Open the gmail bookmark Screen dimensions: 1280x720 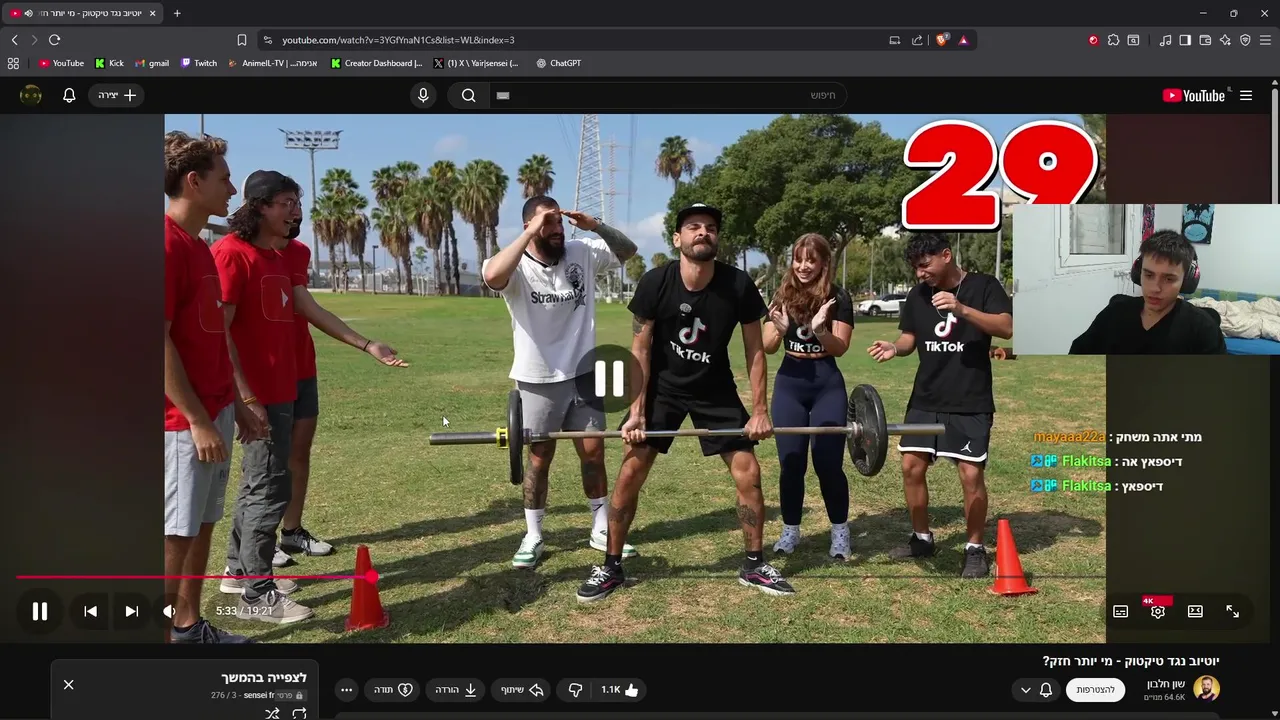(152, 63)
